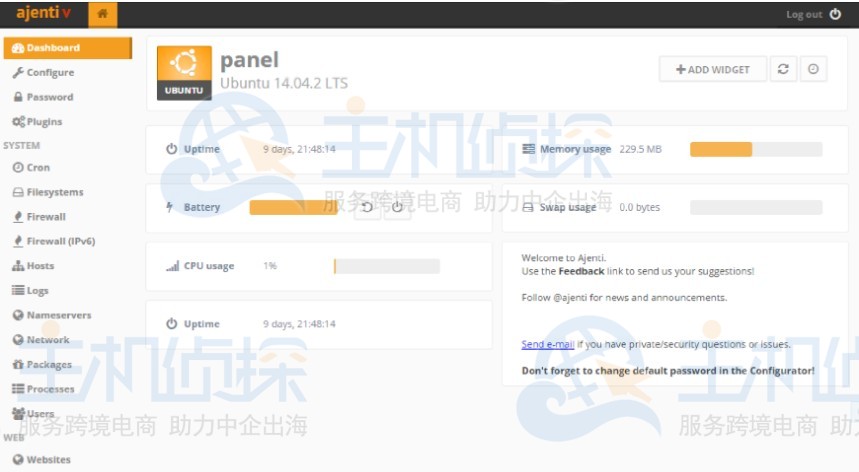The image size is (859, 472).
Task: Open the Send e-mail link
Action: [x=547, y=344]
